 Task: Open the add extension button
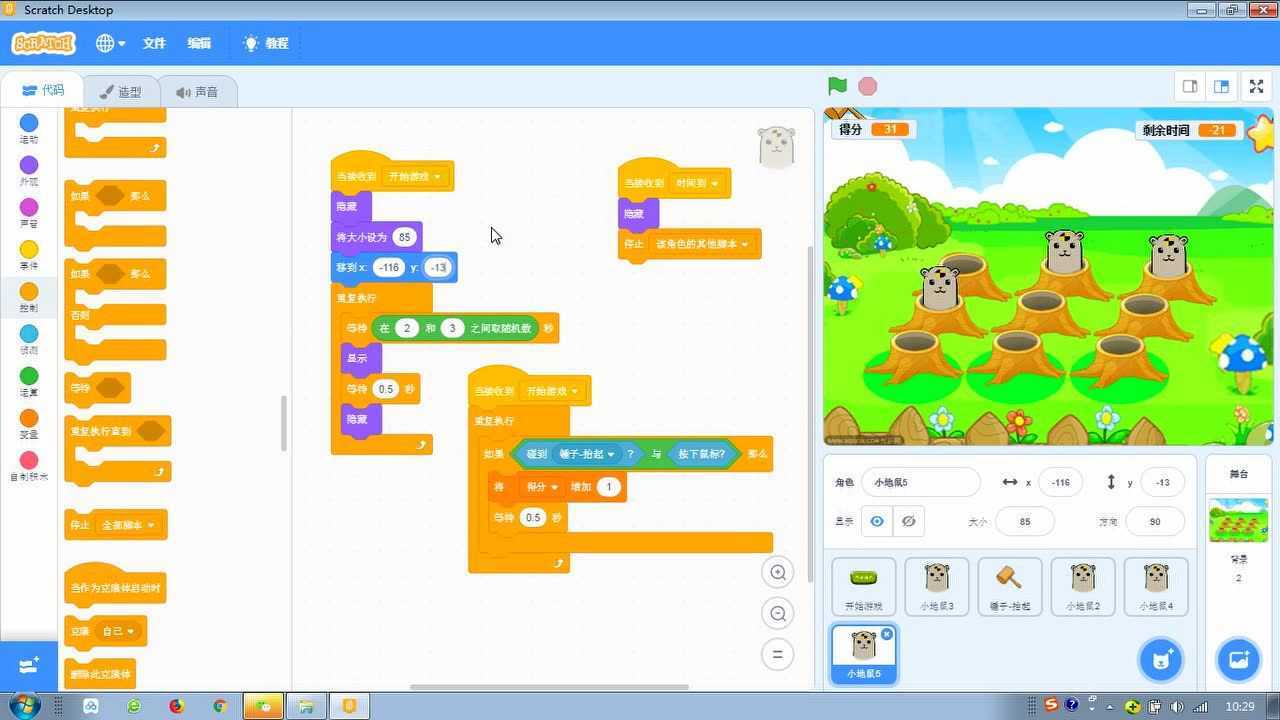click(28, 665)
